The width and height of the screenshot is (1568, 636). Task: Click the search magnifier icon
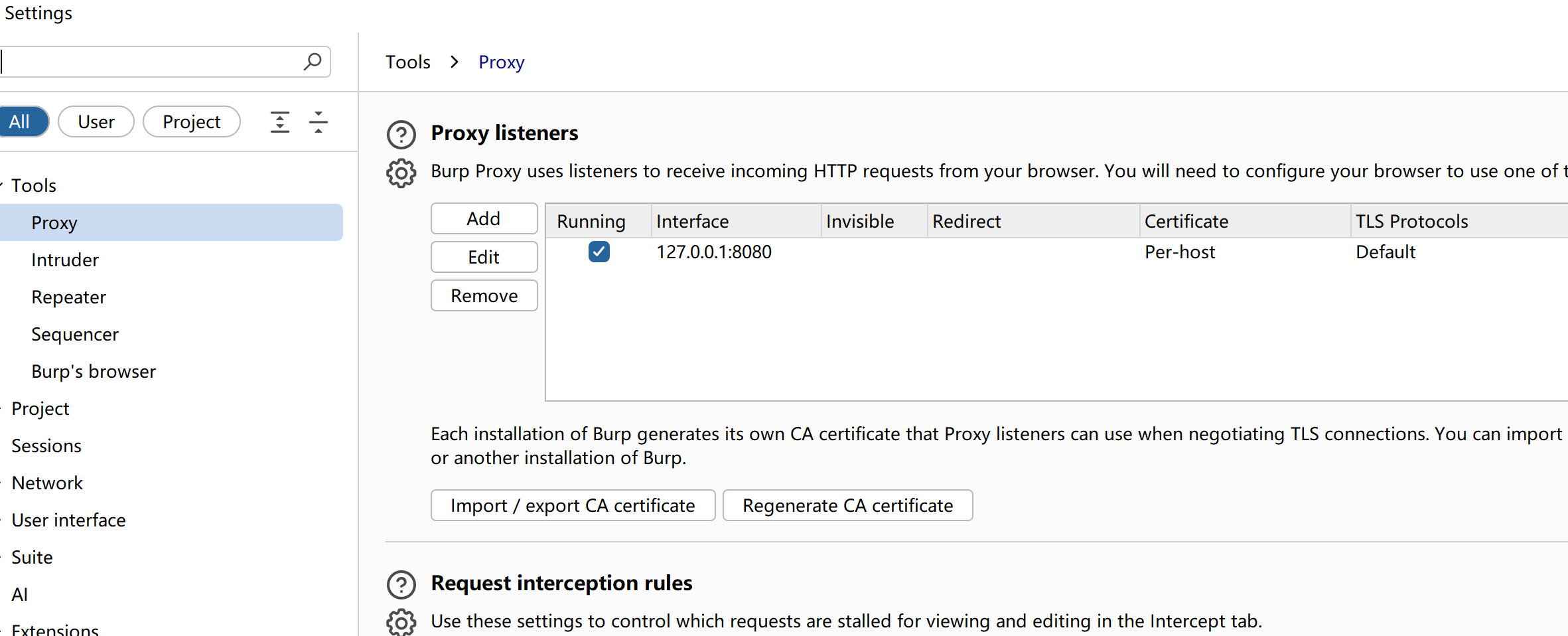[312, 62]
